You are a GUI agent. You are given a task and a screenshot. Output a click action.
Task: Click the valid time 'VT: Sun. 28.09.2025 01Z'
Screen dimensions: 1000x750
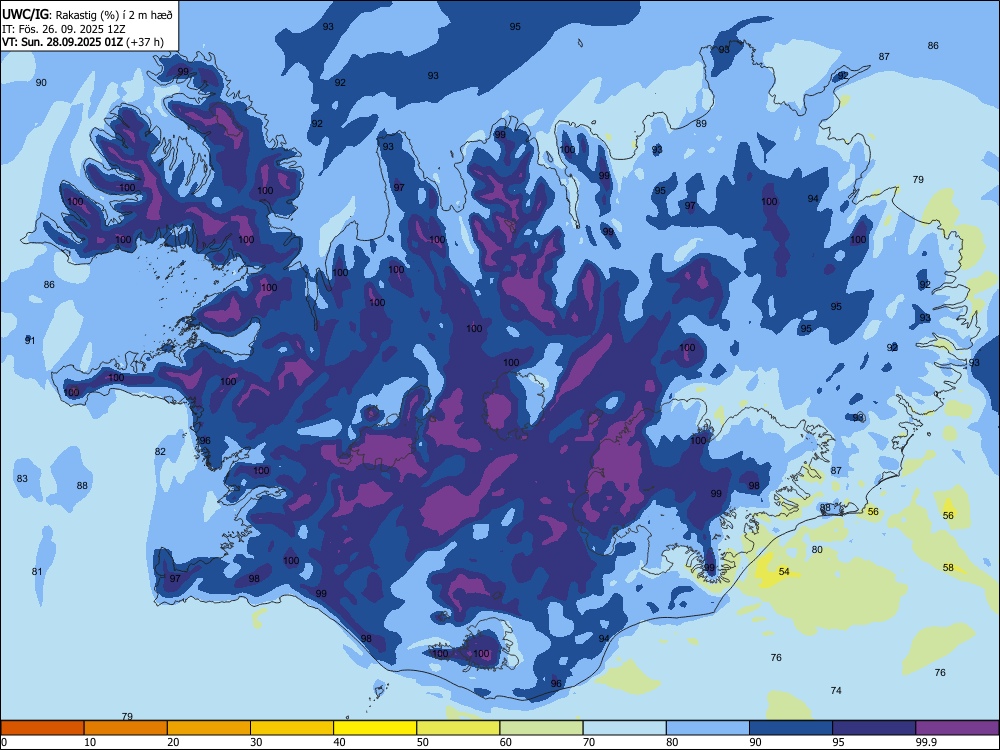click(63, 42)
